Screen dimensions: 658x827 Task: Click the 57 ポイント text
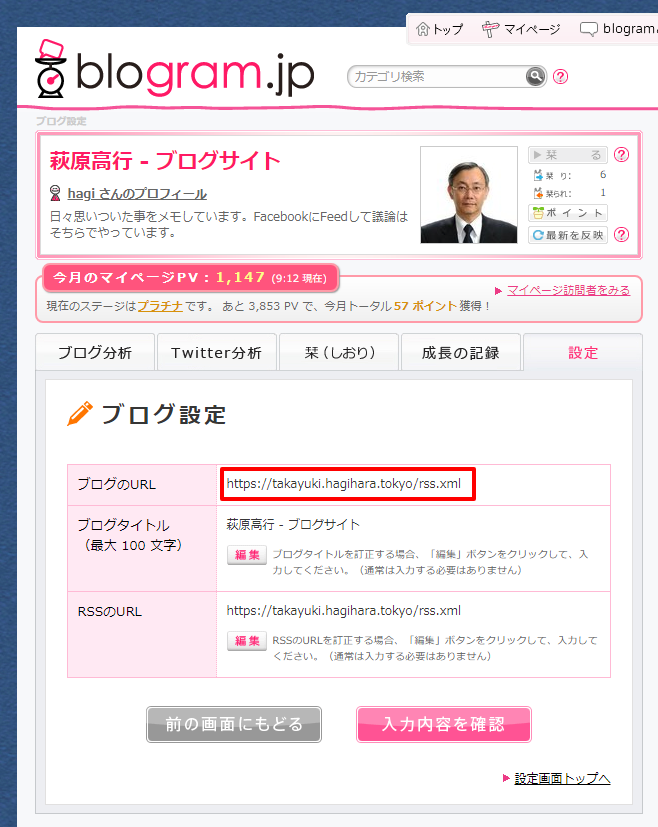click(x=425, y=306)
